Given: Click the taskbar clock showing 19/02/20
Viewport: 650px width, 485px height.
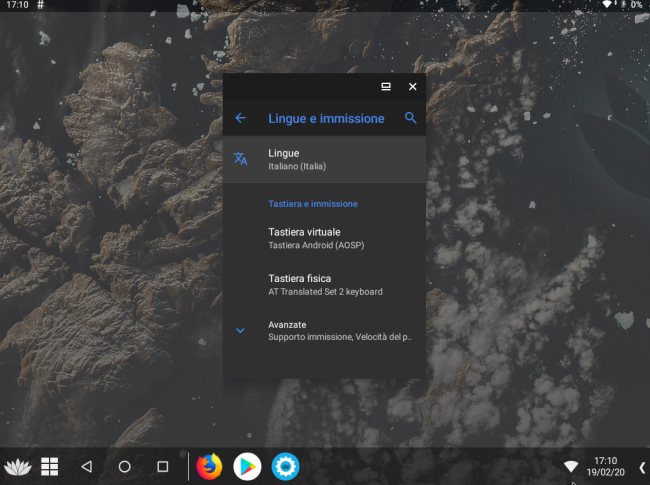Looking at the screenshot, I should click(x=606, y=466).
